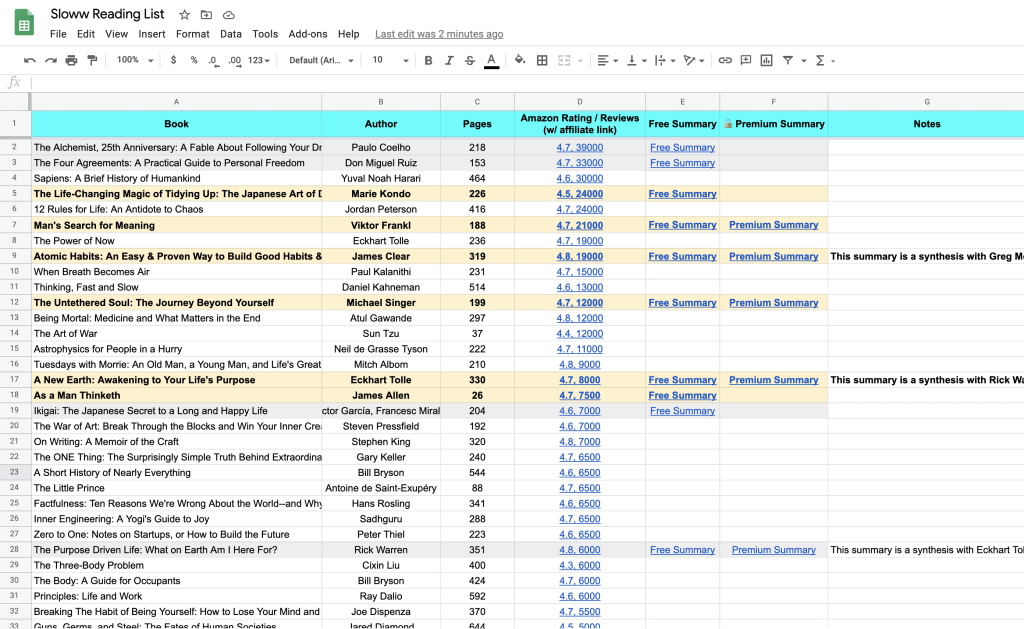Open the Borders tool
Screen dimensions: 1024x629
pos(542,60)
